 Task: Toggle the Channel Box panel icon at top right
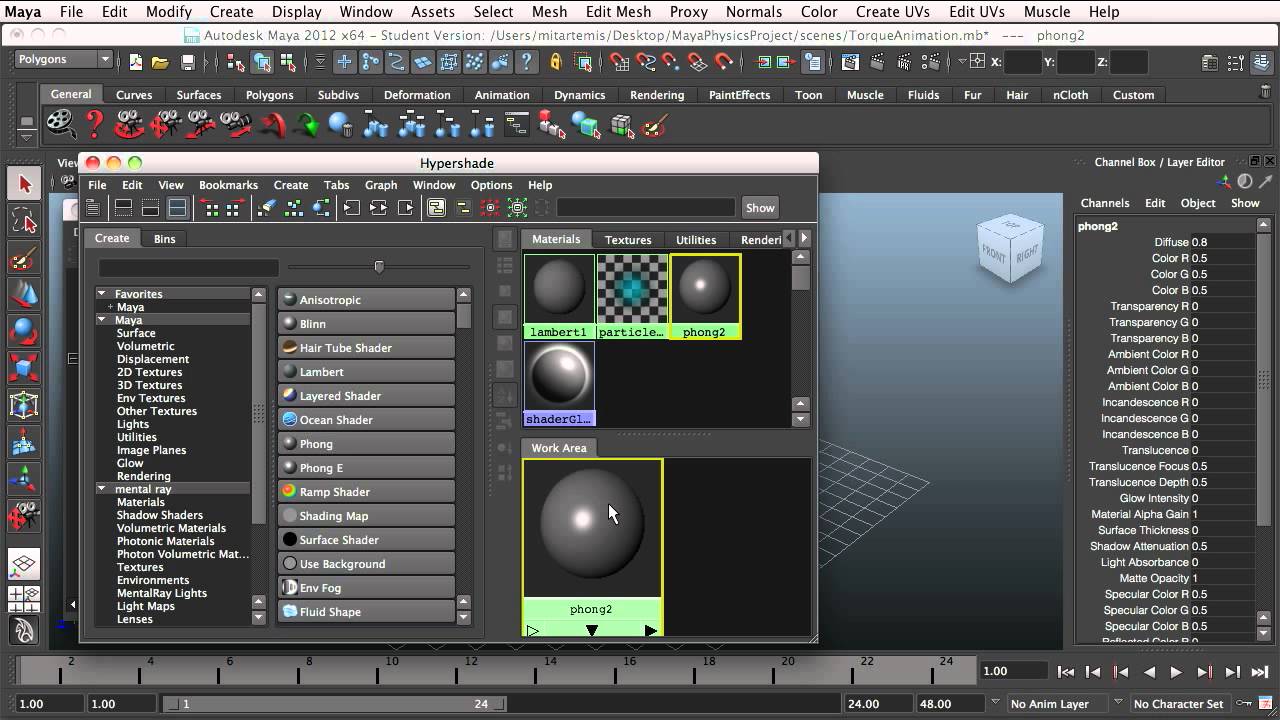click(x=1264, y=62)
